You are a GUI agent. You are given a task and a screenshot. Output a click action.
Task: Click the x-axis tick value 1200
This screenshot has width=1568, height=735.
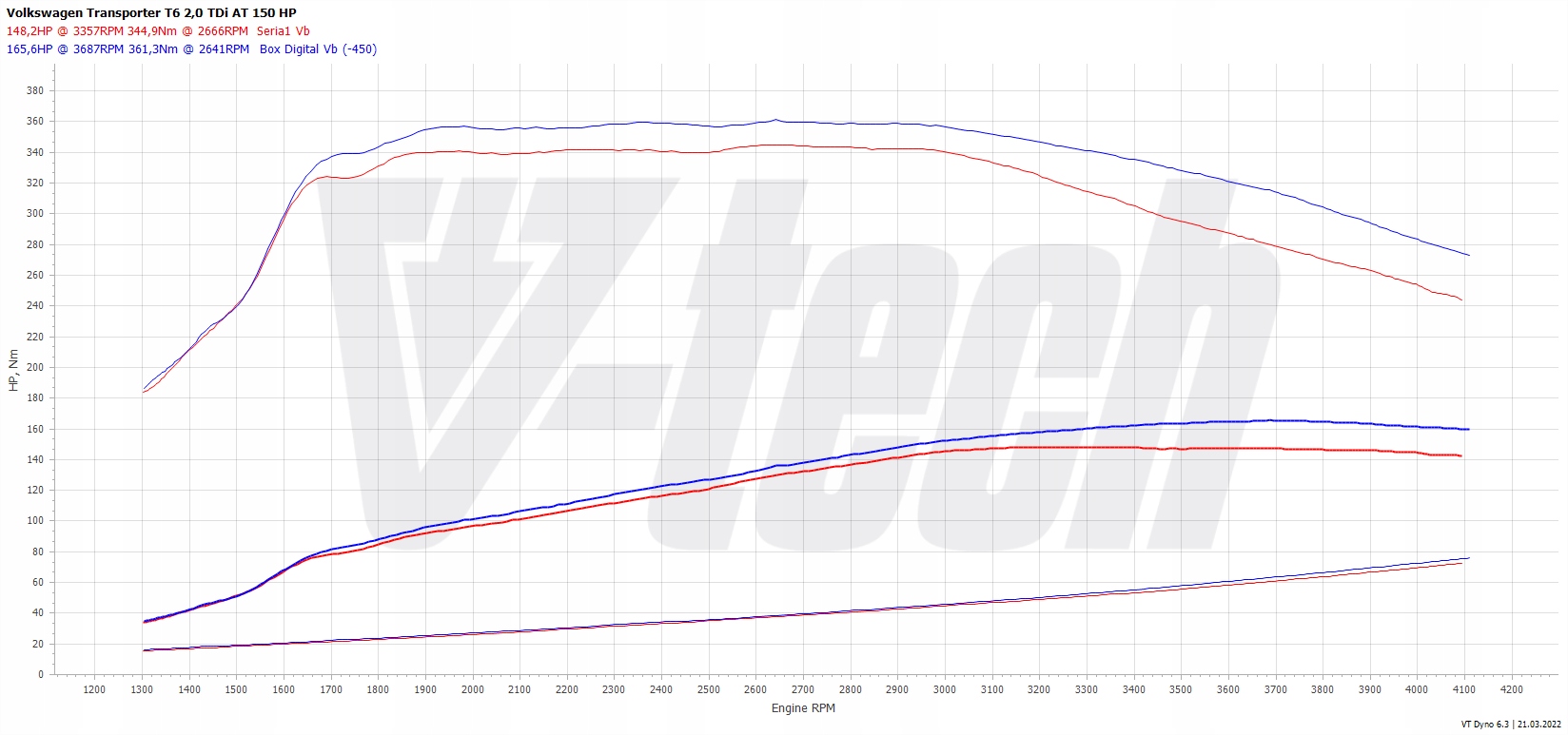[94, 690]
